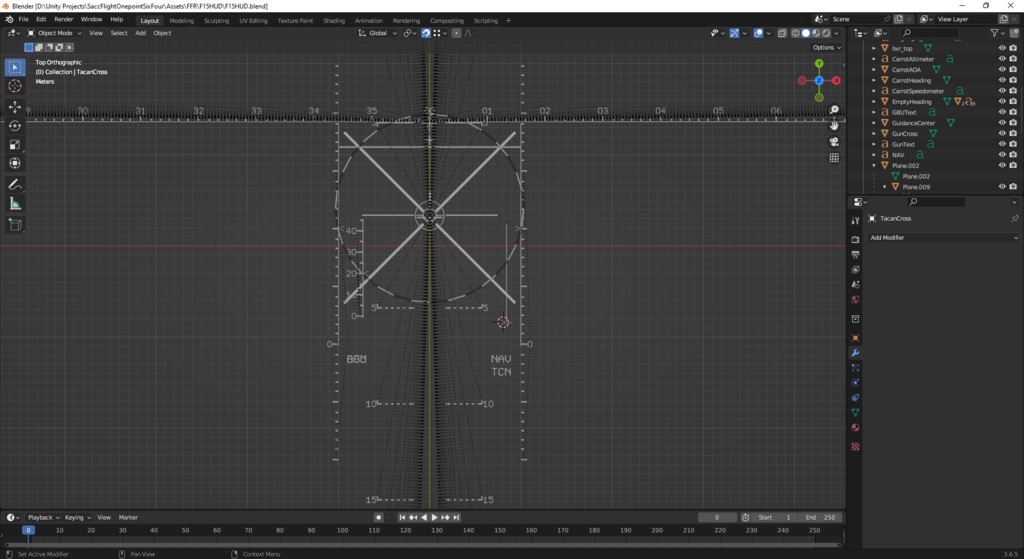Open the viewport Options dropdown
The image size is (1024, 559).
(x=827, y=48)
